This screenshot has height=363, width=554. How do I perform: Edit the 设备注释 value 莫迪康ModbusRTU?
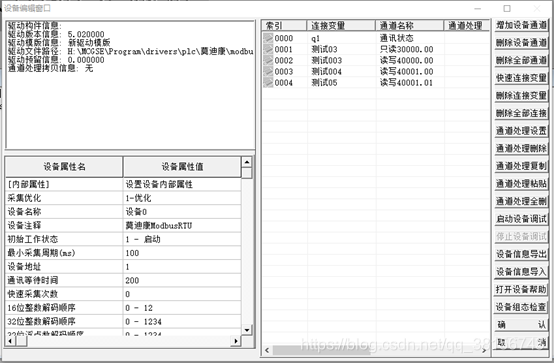[182, 226]
